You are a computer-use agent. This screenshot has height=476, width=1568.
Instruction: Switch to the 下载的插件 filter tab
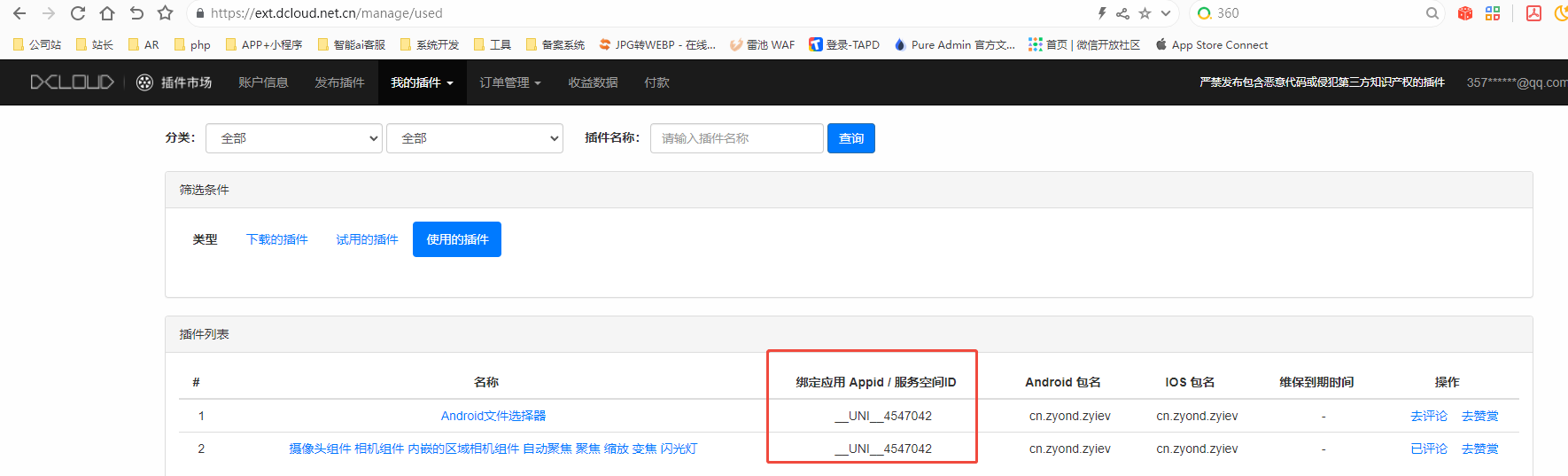(276, 239)
